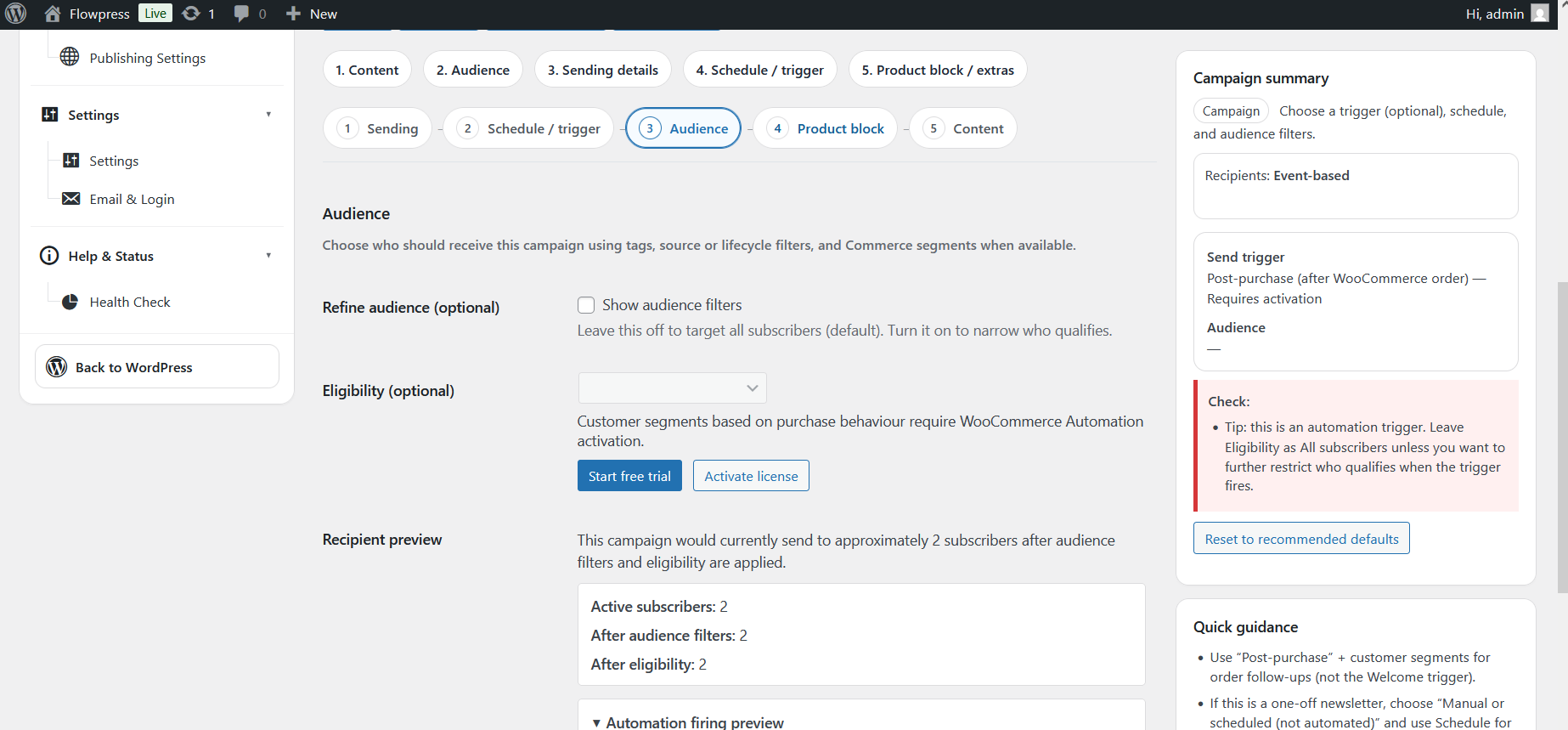Click the Start free trial button
The height and width of the screenshot is (730, 1568).
(629, 476)
